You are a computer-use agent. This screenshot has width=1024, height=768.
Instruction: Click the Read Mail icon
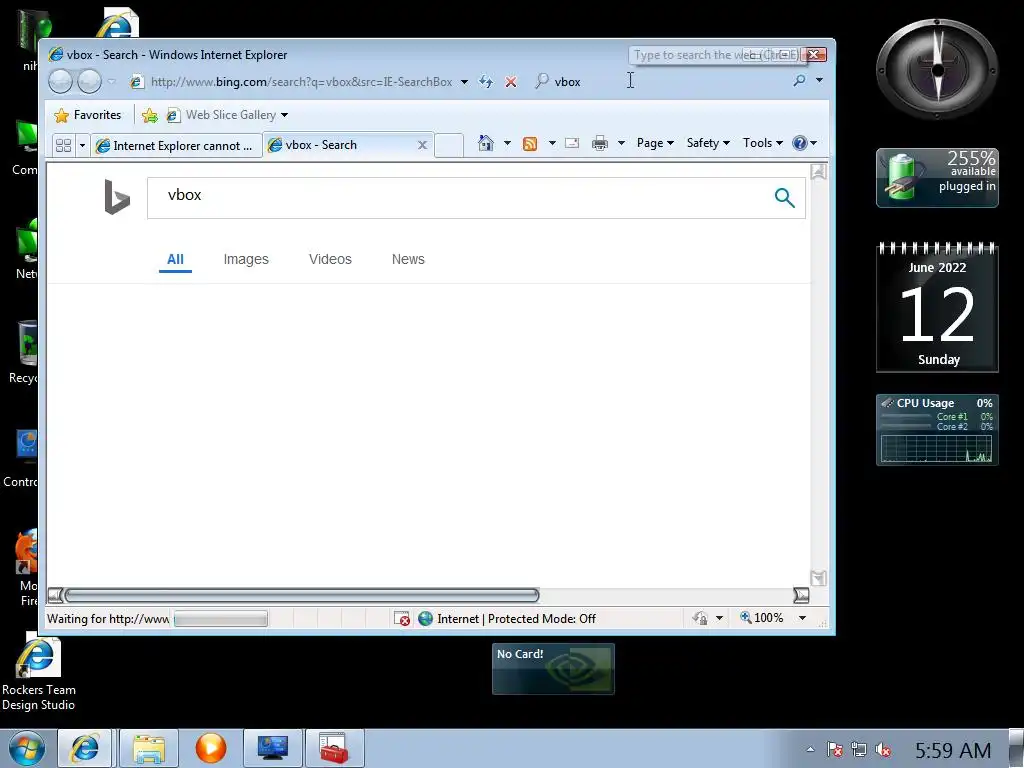coord(572,143)
